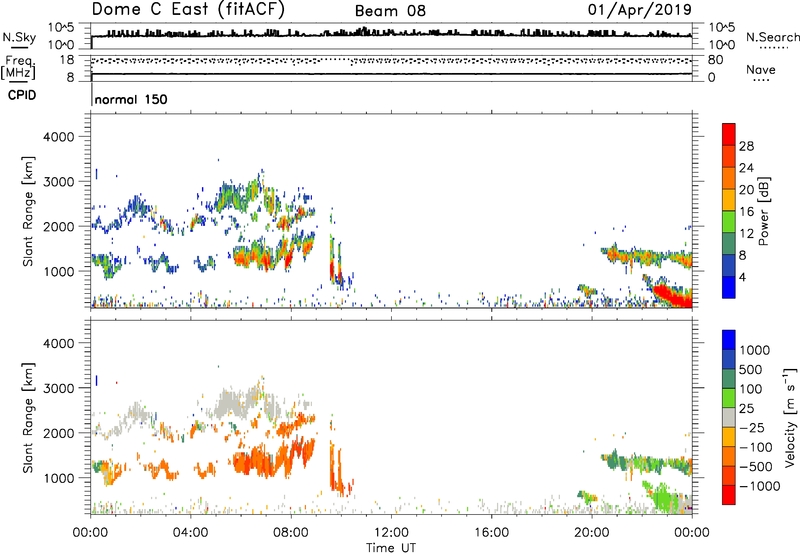Click the left '10^5' noise axis tick

[x=61, y=28]
